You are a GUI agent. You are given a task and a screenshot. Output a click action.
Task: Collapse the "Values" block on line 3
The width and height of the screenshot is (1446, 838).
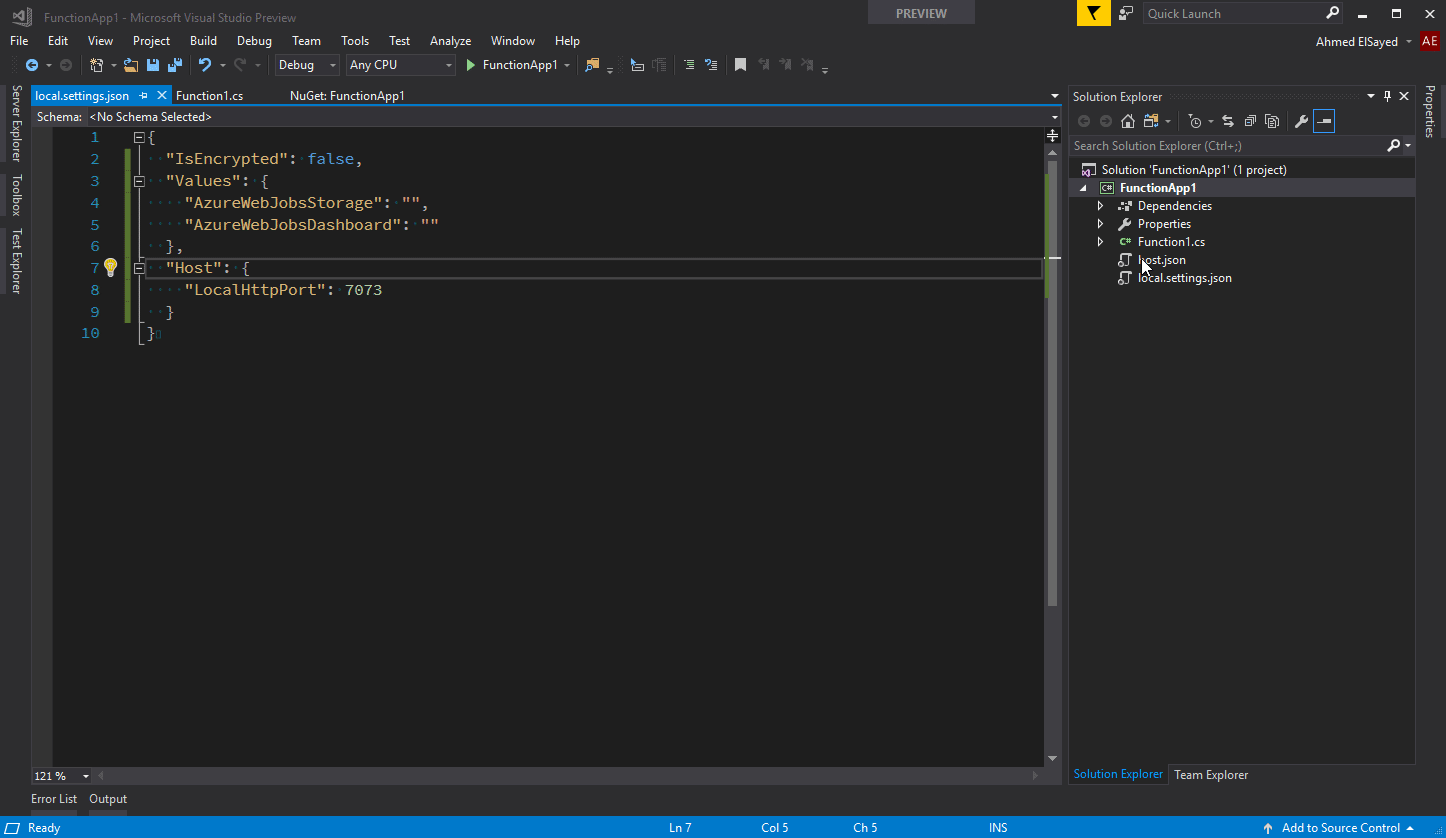pyautogui.click(x=139, y=181)
